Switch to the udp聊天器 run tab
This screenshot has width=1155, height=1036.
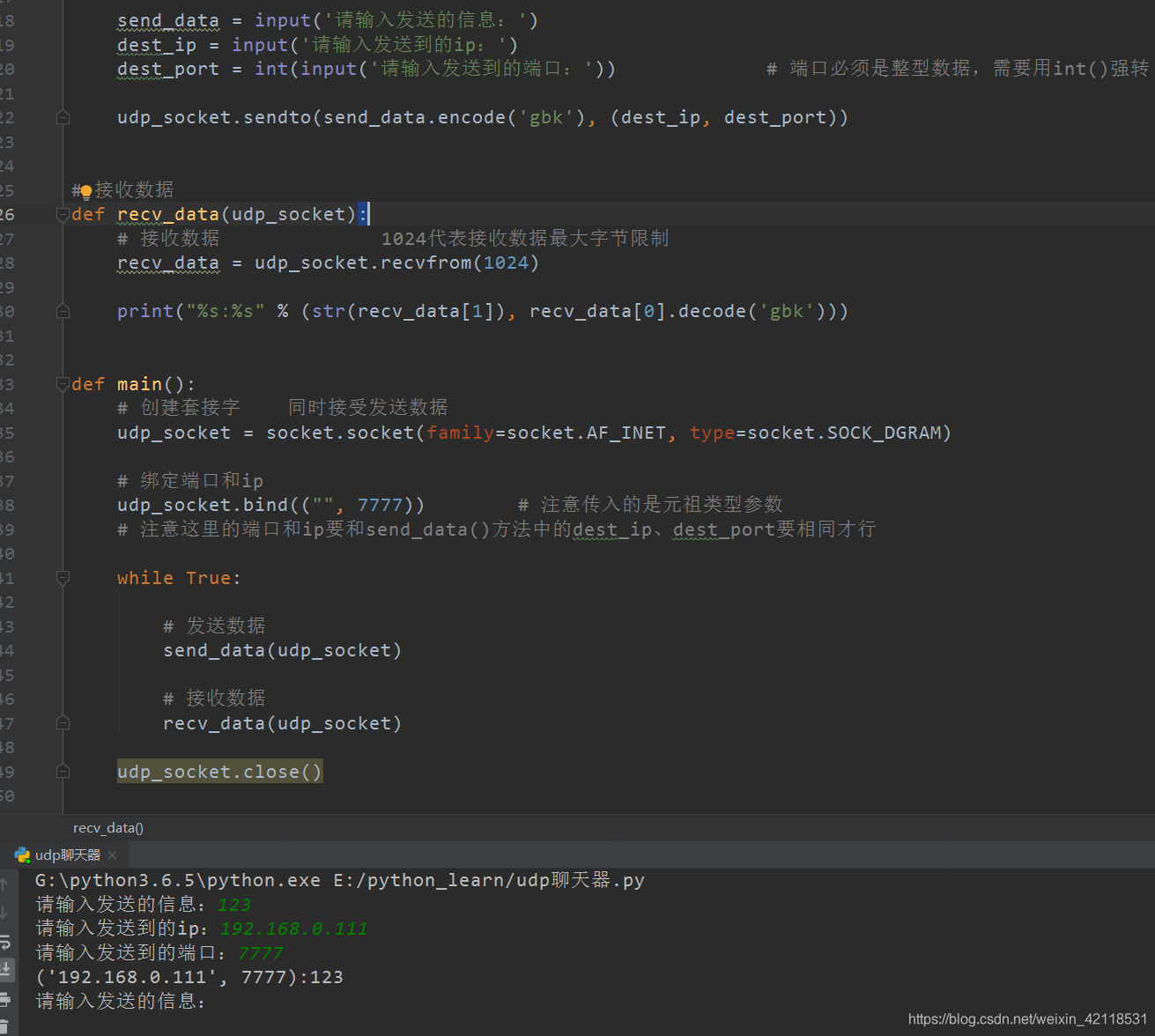click(67, 855)
